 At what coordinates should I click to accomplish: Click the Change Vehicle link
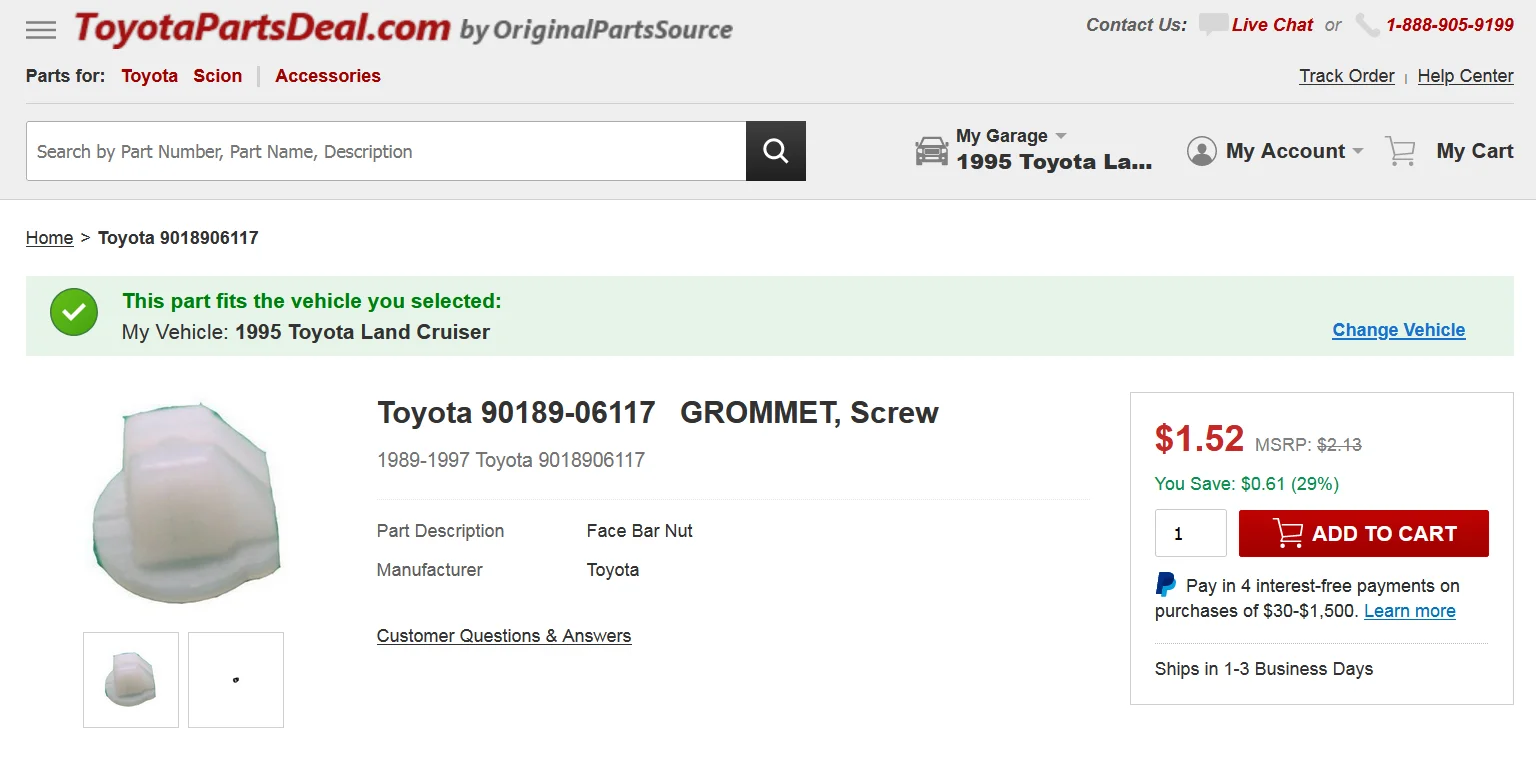click(1398, 330)
